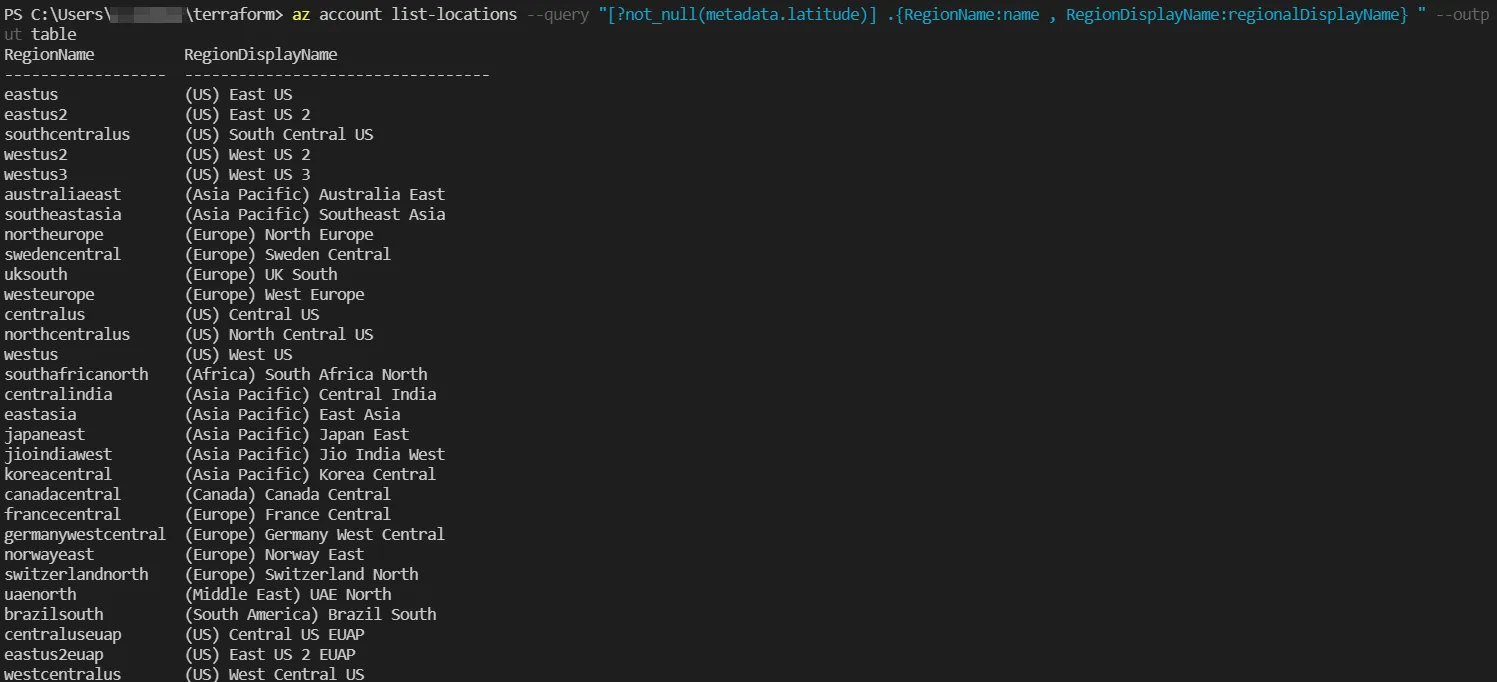Screen dimensions: 1497x682
Task: Click '(Middle East) UAE North' text
Action: (x=288, y=595)
